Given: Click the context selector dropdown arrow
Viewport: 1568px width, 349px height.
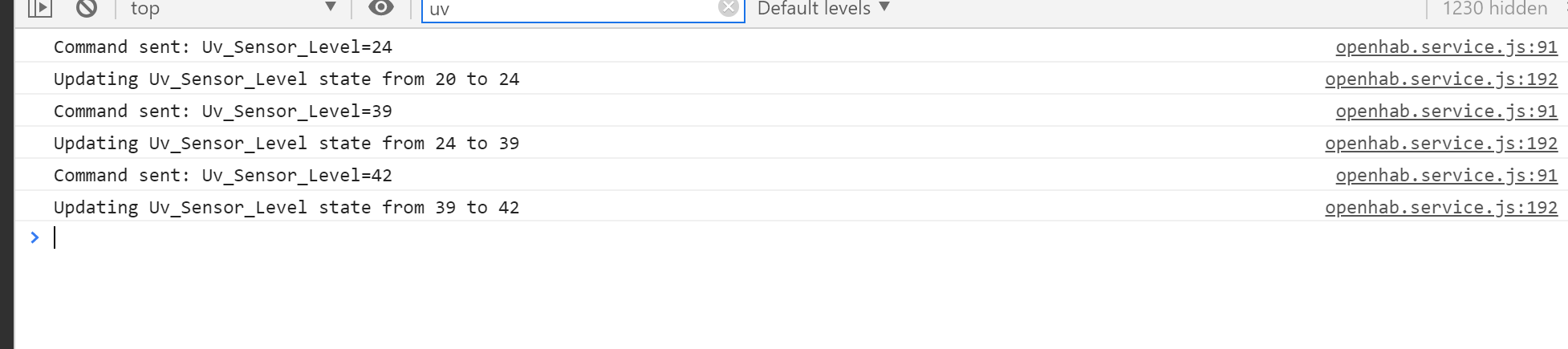Looking at the screenshot, I should [330, 7].
